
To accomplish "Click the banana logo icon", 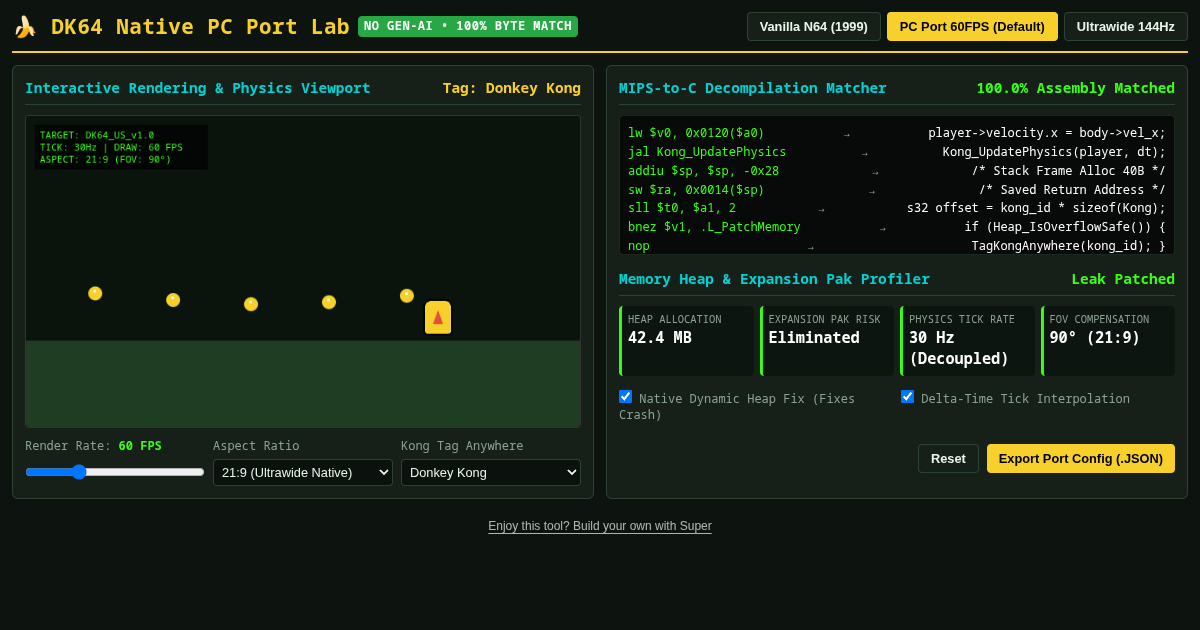I will pos(25,27).
